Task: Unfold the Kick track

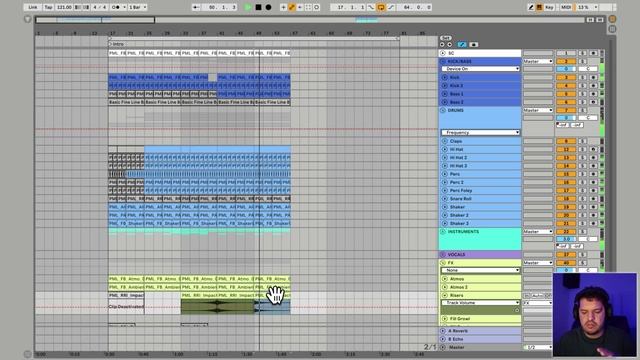Action: 445,77
